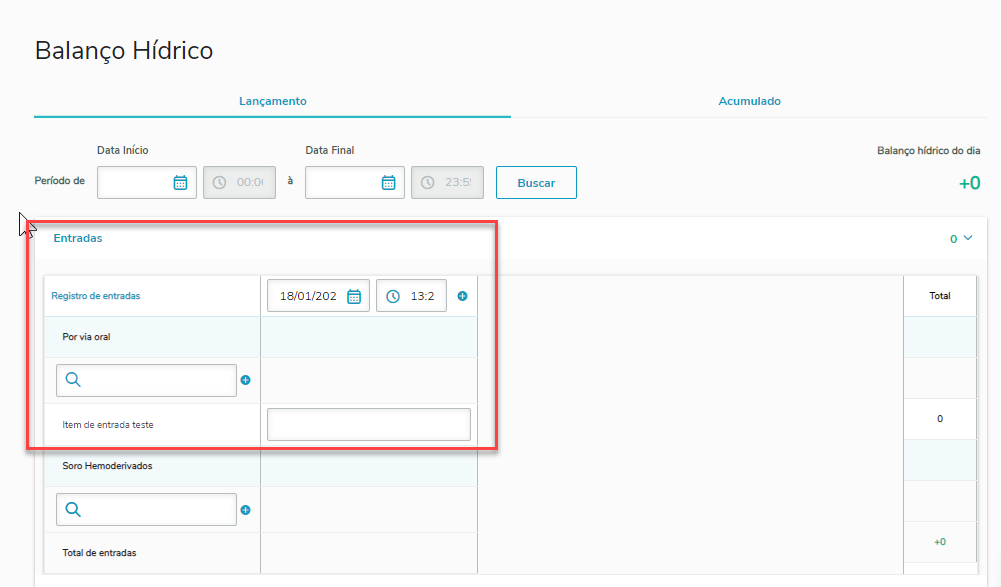Click entry date field showing 18/01/202
The width and height of the screenshot is (1001, 587).
coord(318,296)
